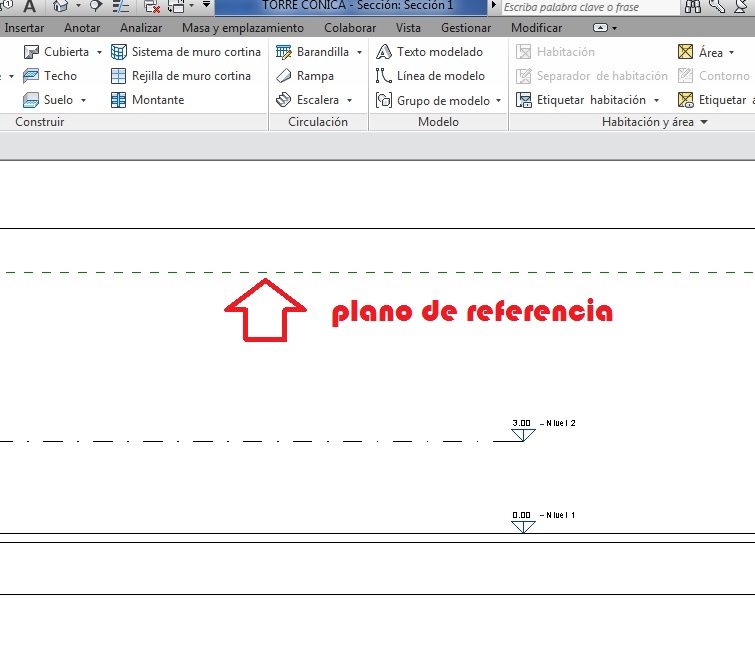Choose the Línea de modelo tool
Viewport: 755px width, 647px height.
pos(384,76)
